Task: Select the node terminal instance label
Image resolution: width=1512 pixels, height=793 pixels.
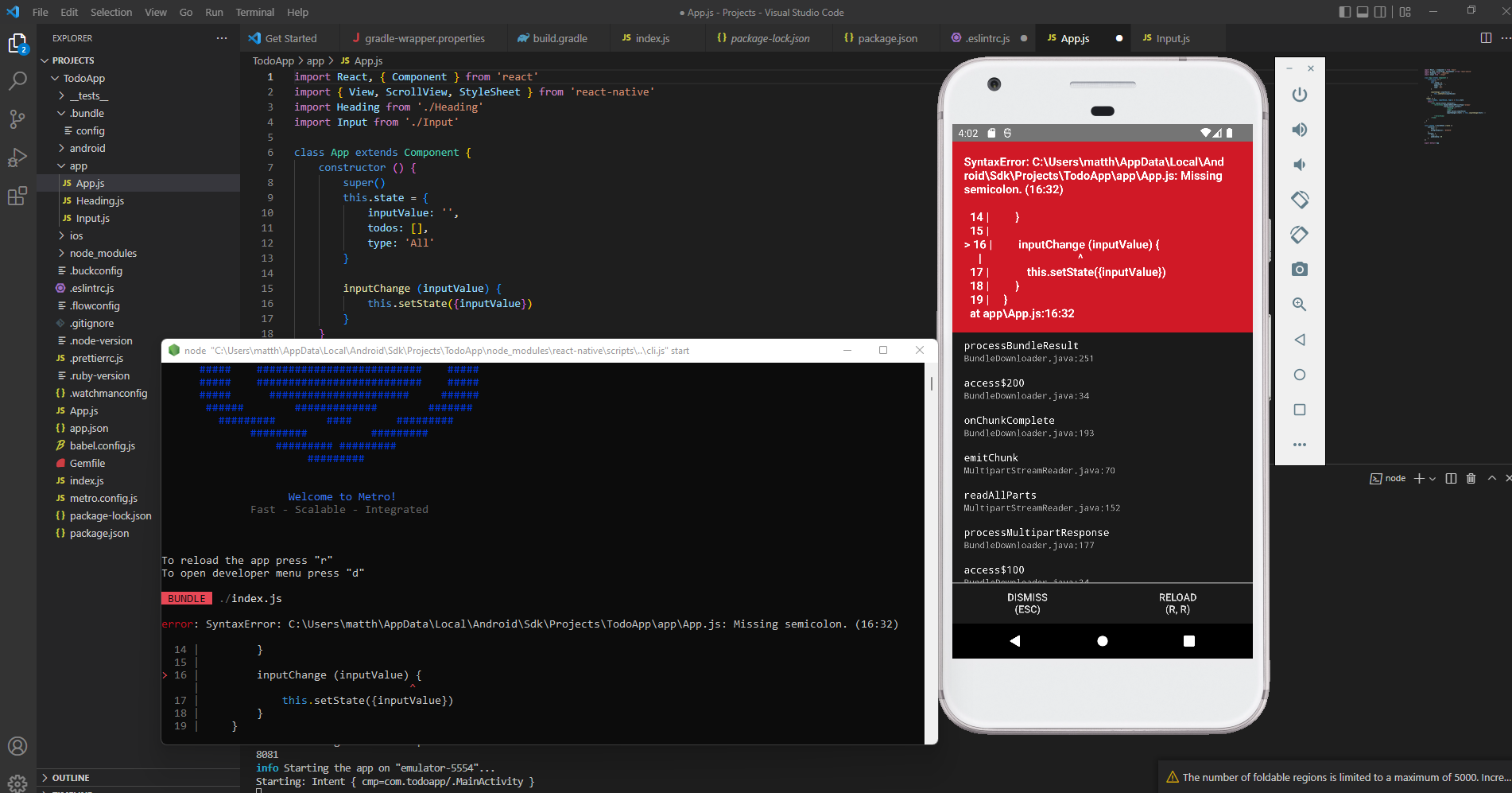Action: point(1388,478)
